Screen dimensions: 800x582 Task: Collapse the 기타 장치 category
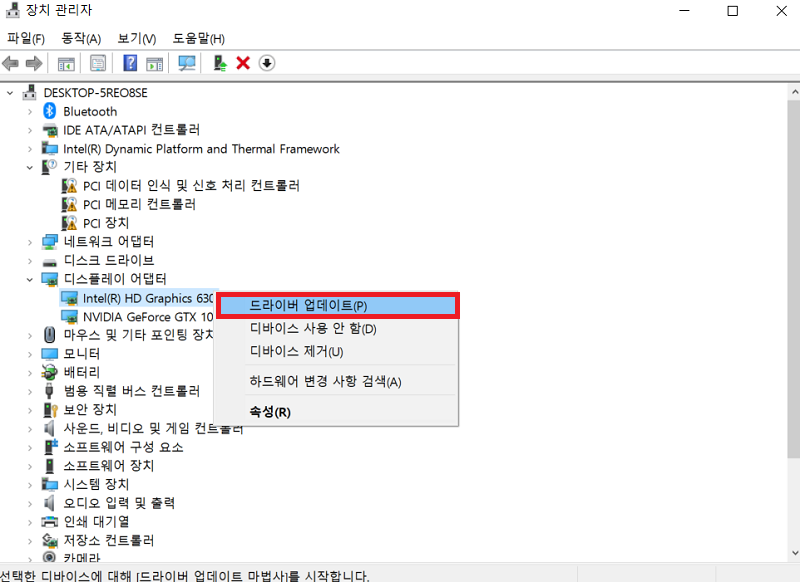coord(30,168)
